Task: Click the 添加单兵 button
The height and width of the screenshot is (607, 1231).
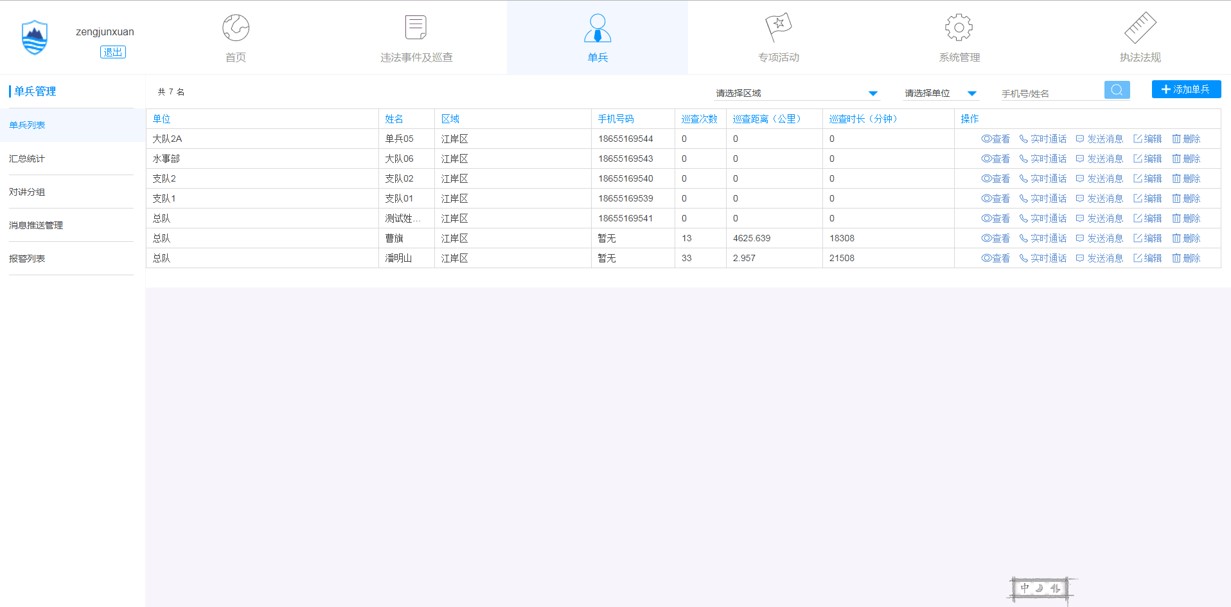Action: [1186, 90]
